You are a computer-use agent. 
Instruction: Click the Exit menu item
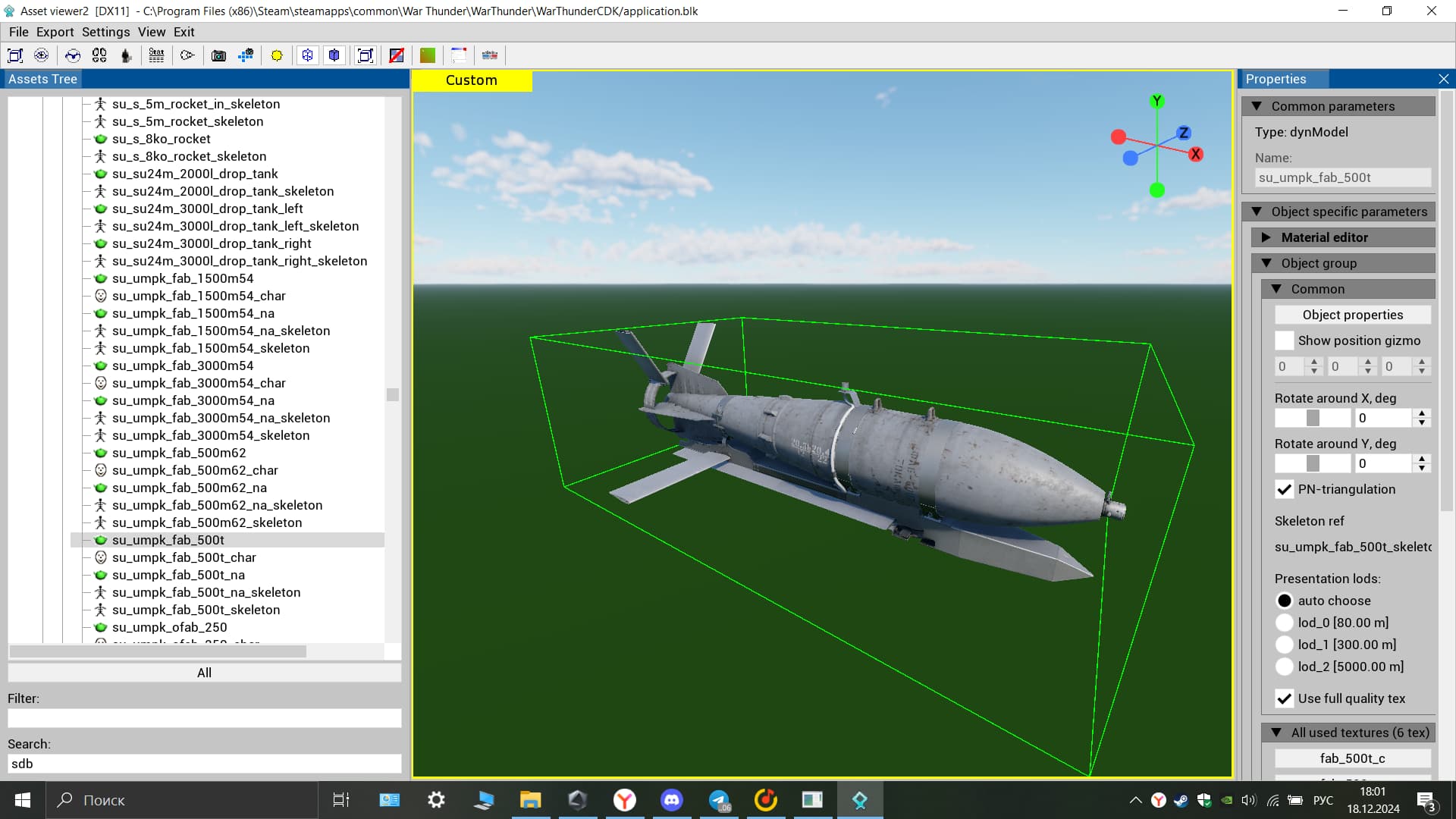coord(184,32)
